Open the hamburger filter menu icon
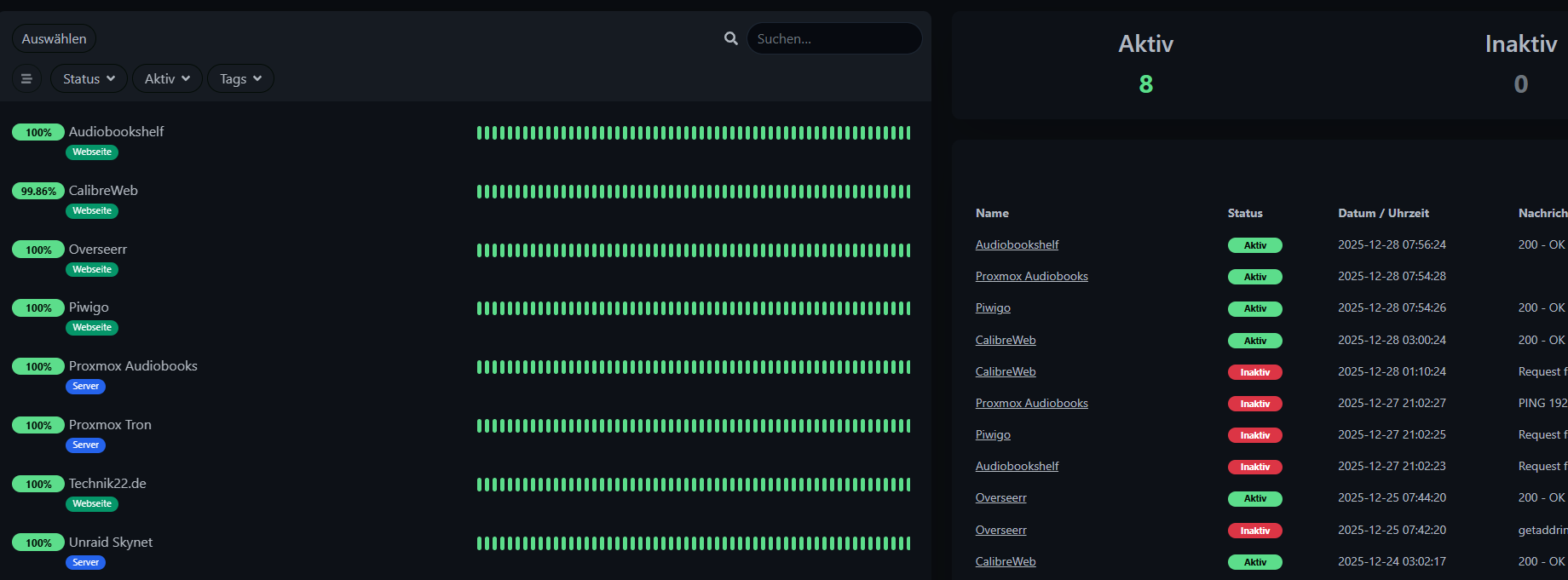The width and height of the screenshot is (1568, 580). [x=26, y=78]
